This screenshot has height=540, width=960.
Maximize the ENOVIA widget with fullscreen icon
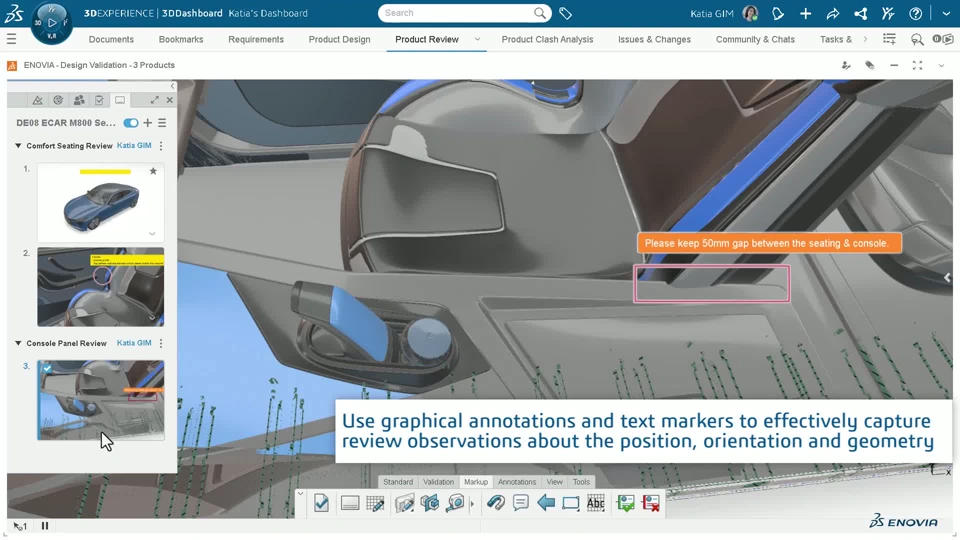(917, 66)
